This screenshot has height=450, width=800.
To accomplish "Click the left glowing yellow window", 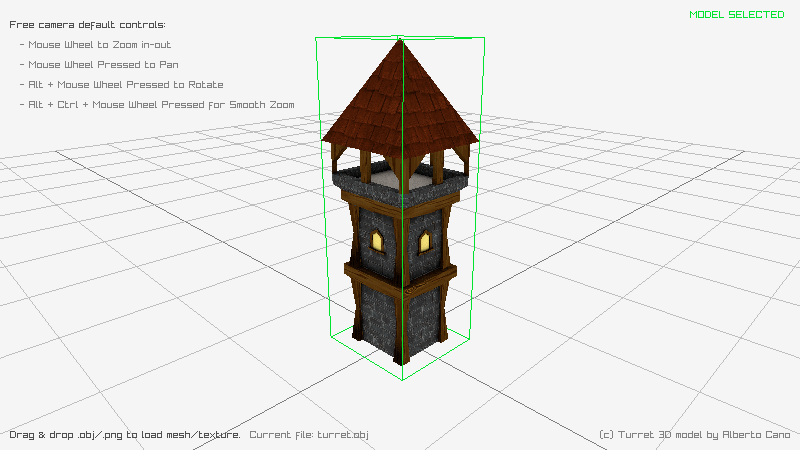I will [x=378, y=240].
